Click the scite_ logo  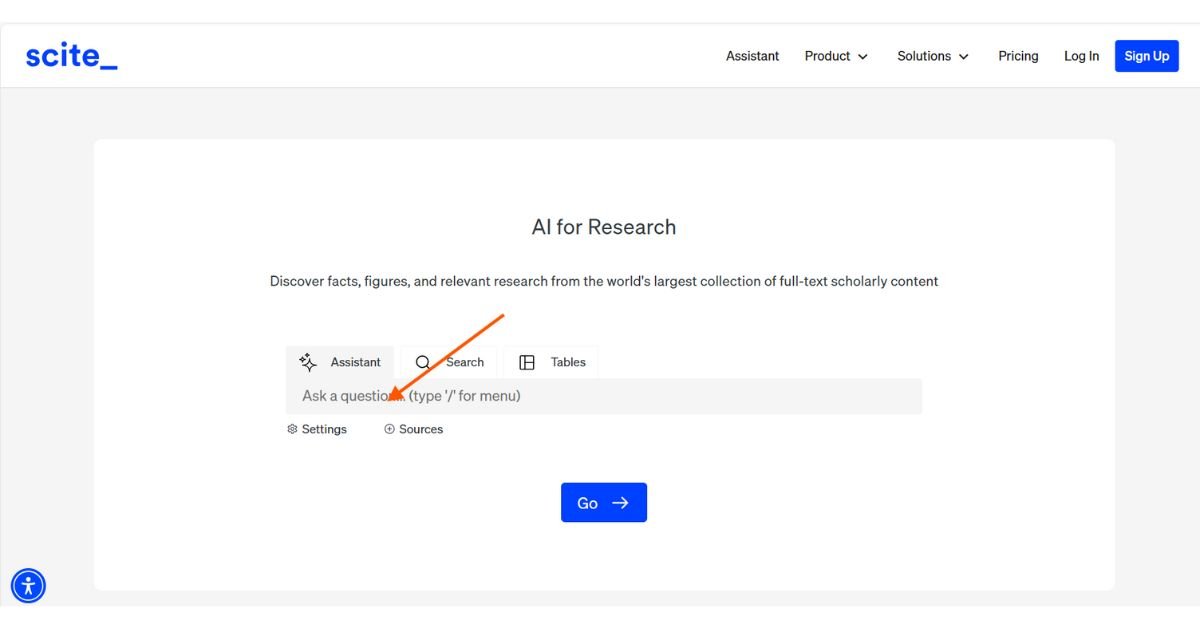click(x=70, y=55)
